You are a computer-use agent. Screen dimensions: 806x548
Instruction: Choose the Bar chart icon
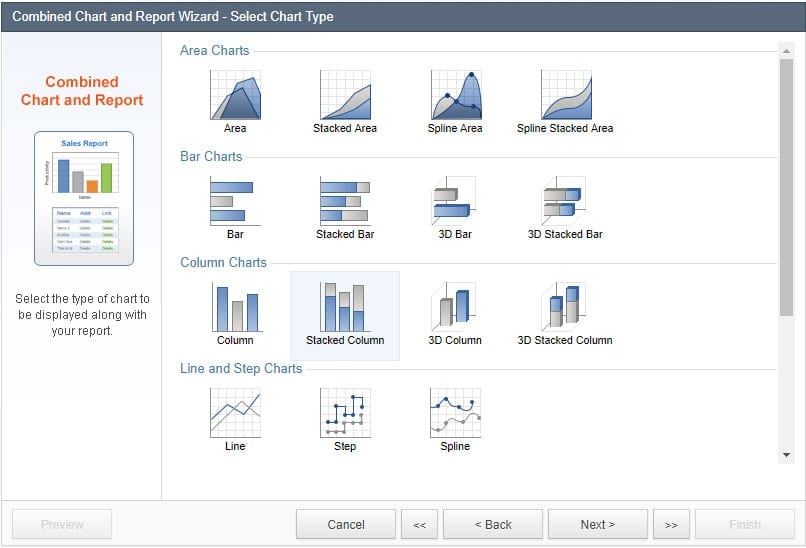point(235,202)
